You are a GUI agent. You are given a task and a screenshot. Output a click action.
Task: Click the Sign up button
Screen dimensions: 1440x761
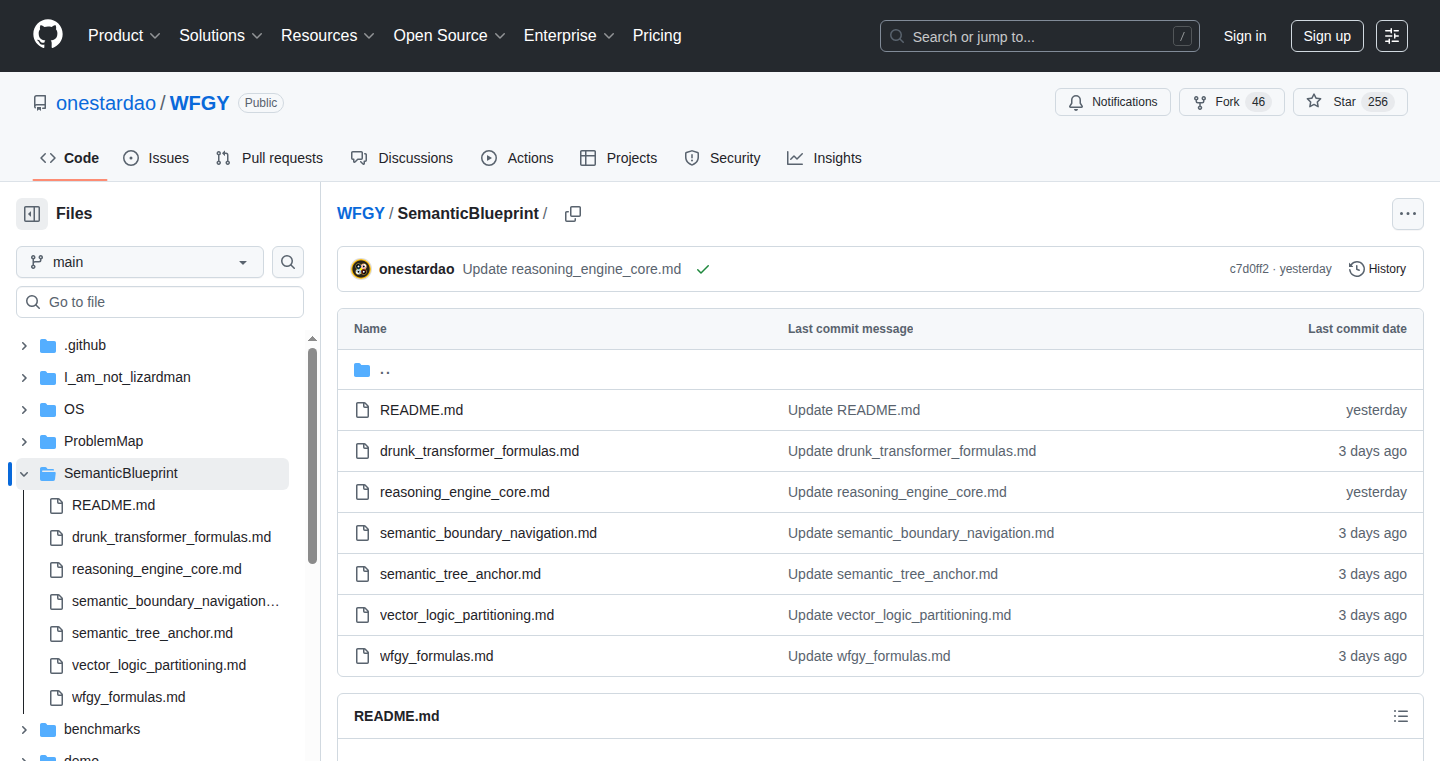coord(1327,36)
